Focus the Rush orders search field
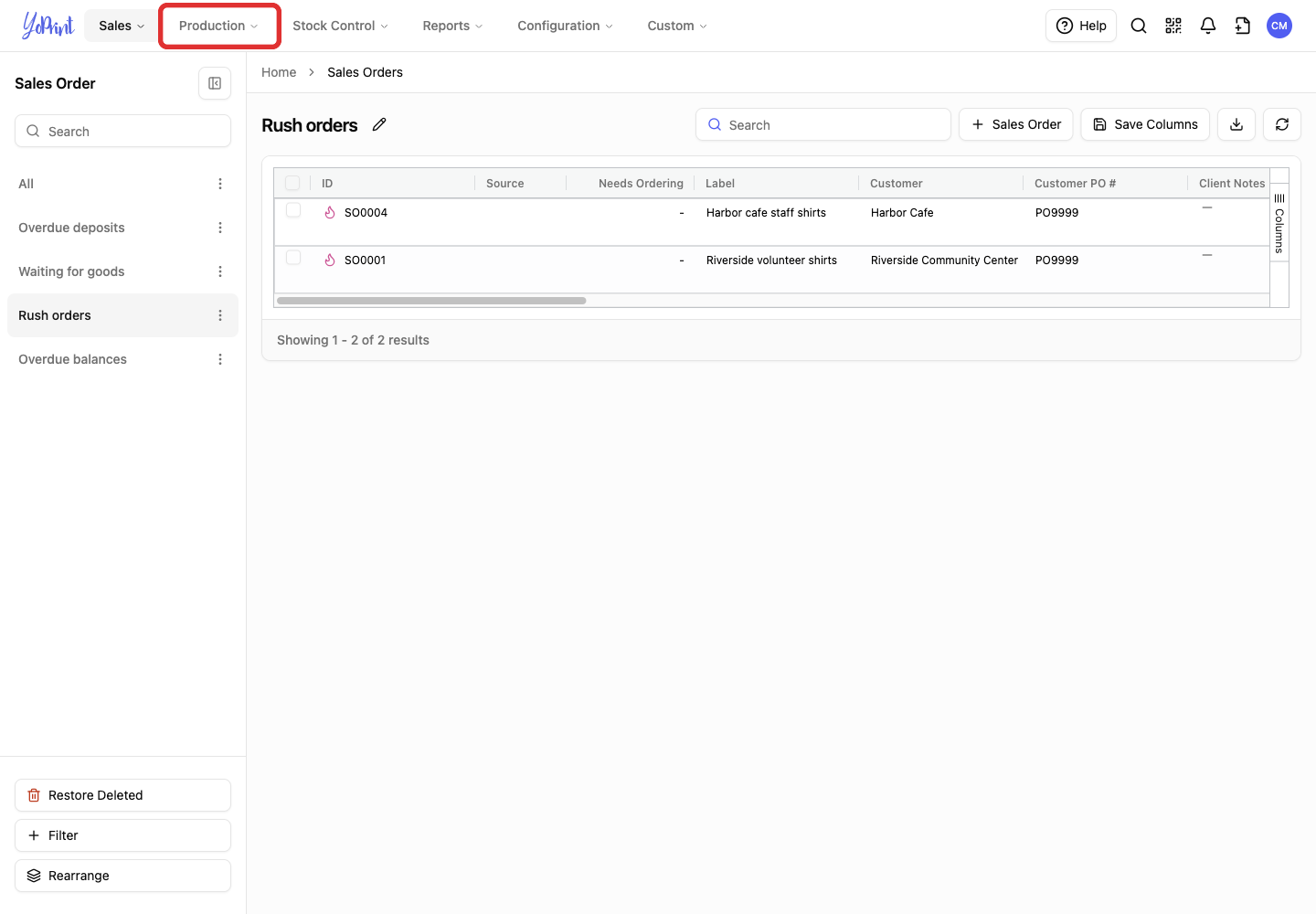This screenshot has height=914, width=1316. [823, 124]
